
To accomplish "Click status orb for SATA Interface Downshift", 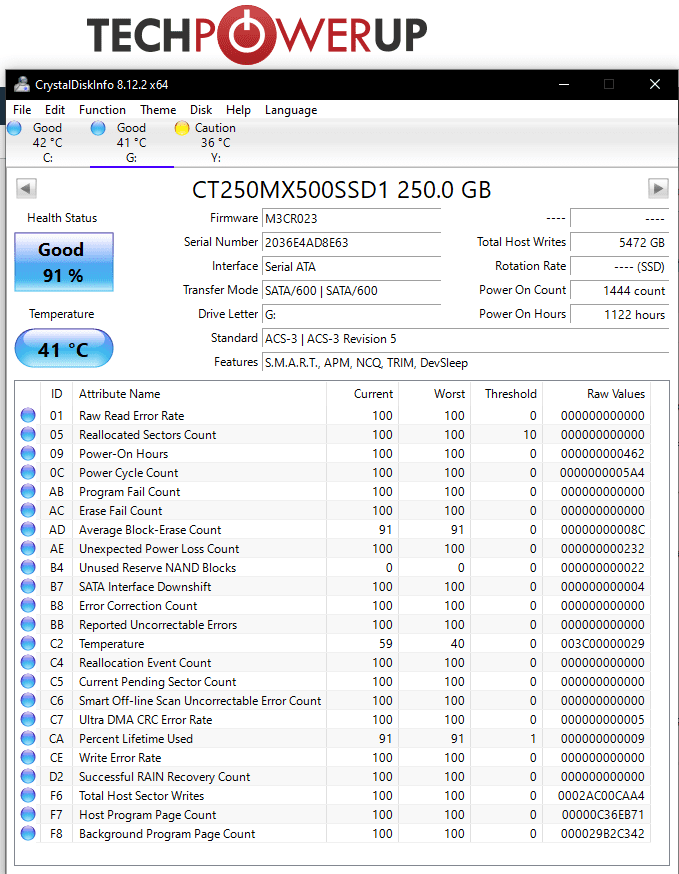I will [x=28, y=586].
